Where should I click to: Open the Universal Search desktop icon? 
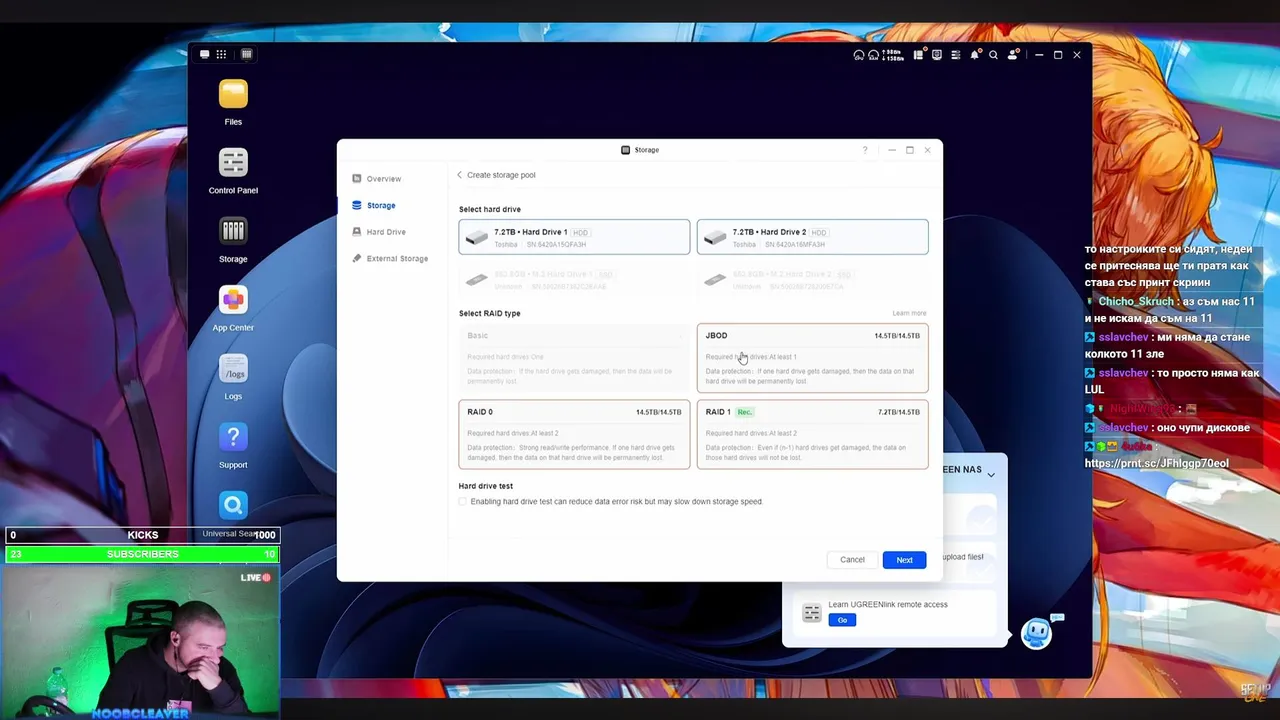pyautogui.click(x=233, y=505)
